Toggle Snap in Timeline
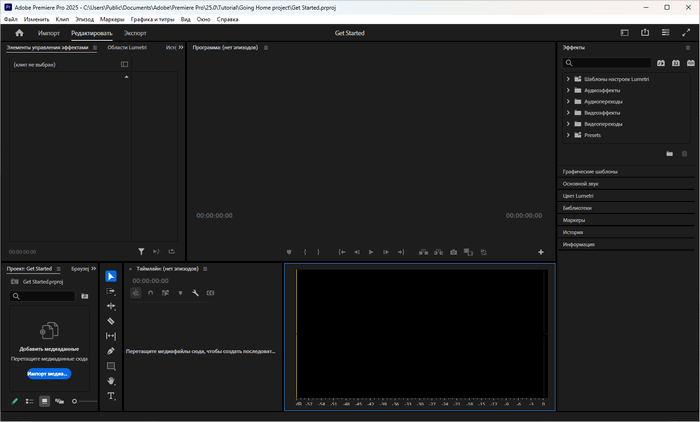The image size is (700, 422). tap(150, 293)
